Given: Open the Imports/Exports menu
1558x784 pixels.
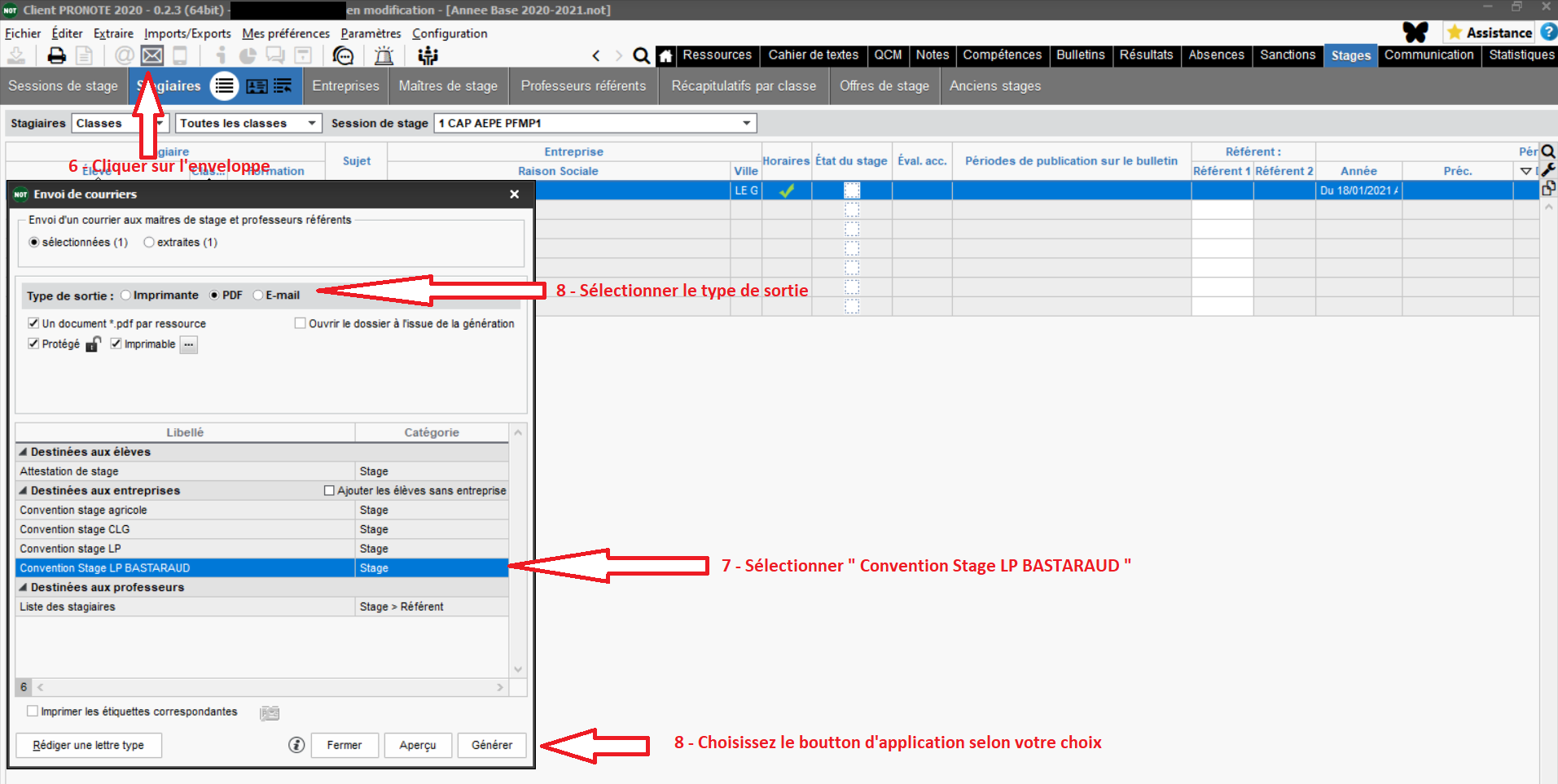Looking at the screenshot, I should point(187,33).
